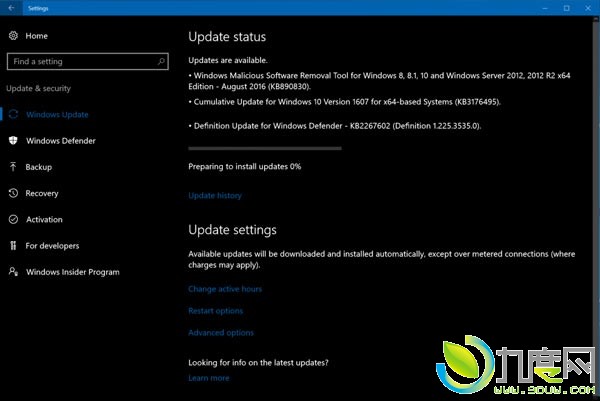This screenshot has width=600, height=401.
Task: Open Update history link
Action: tap(215, 196)
